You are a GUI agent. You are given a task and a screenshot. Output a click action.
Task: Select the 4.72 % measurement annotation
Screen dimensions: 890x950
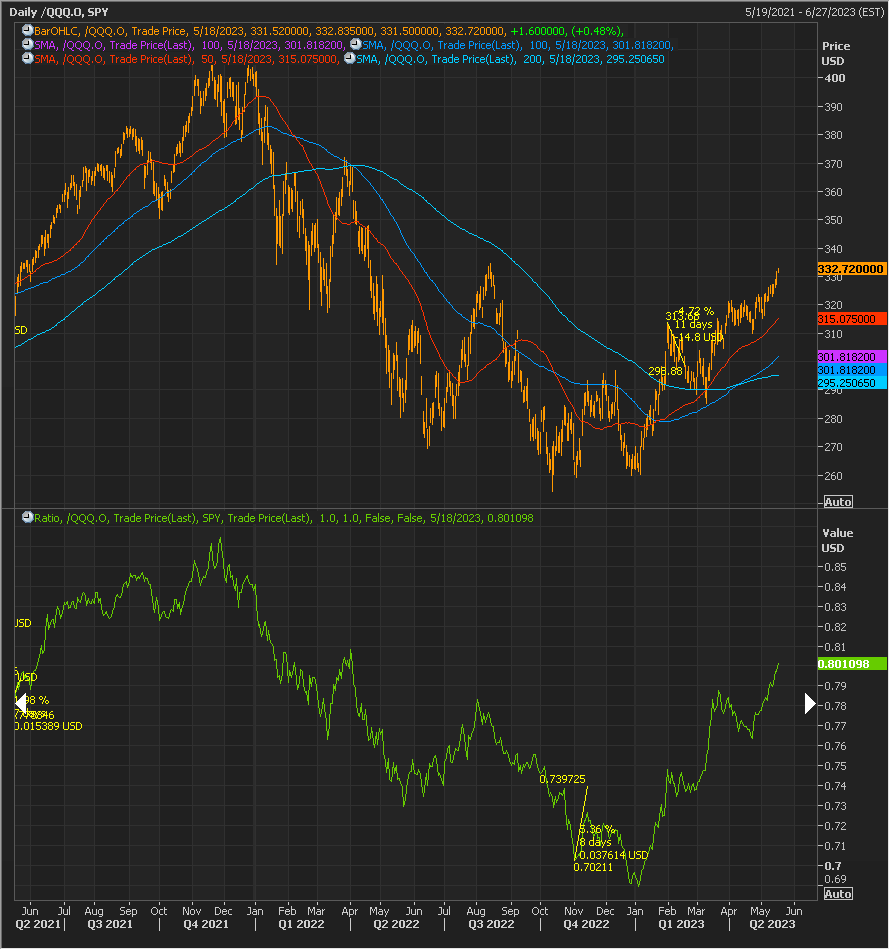(696, 311)
